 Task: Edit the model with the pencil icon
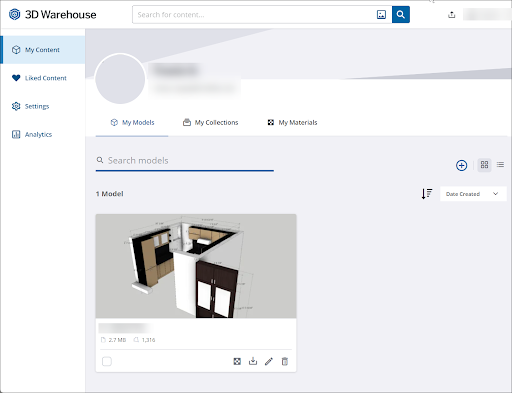coord(269,361)
